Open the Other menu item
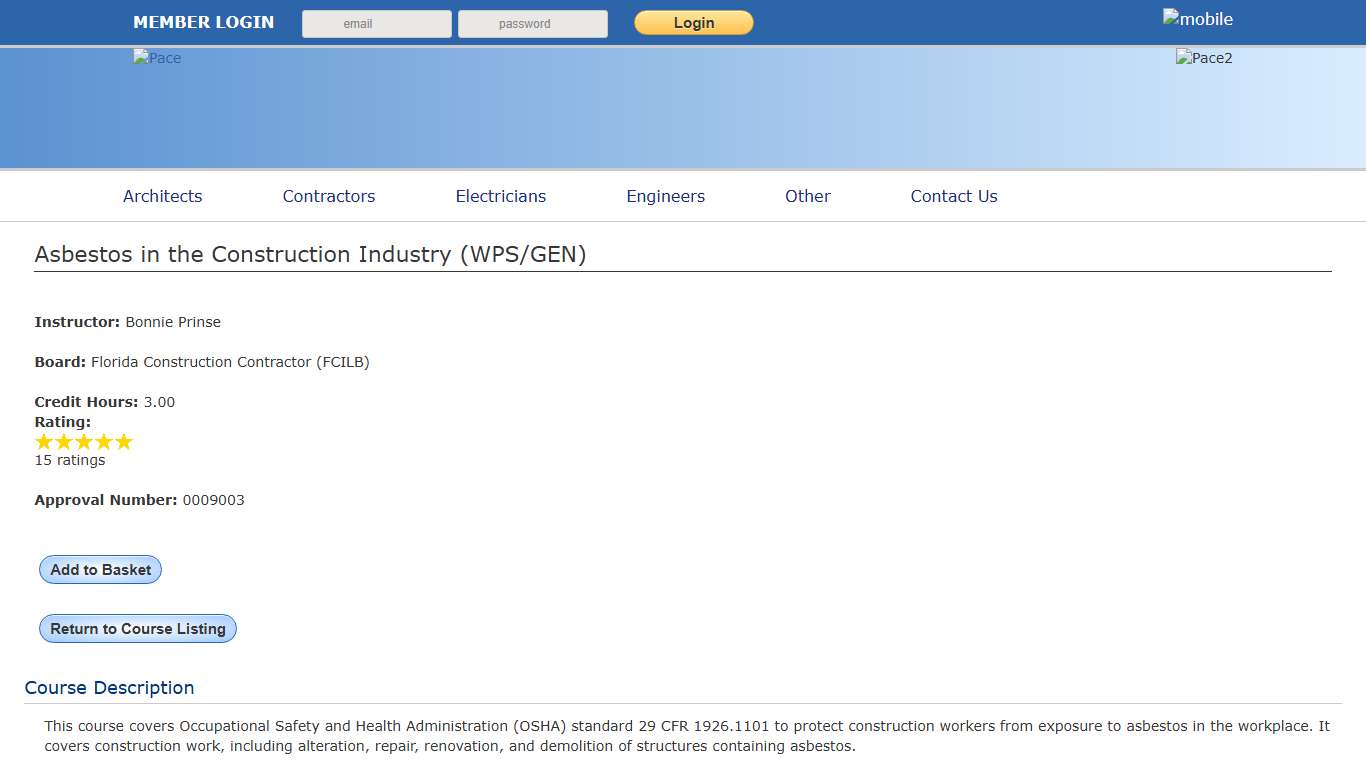The height and width of the screenshot is (768, 1366). tap(807, 196)
